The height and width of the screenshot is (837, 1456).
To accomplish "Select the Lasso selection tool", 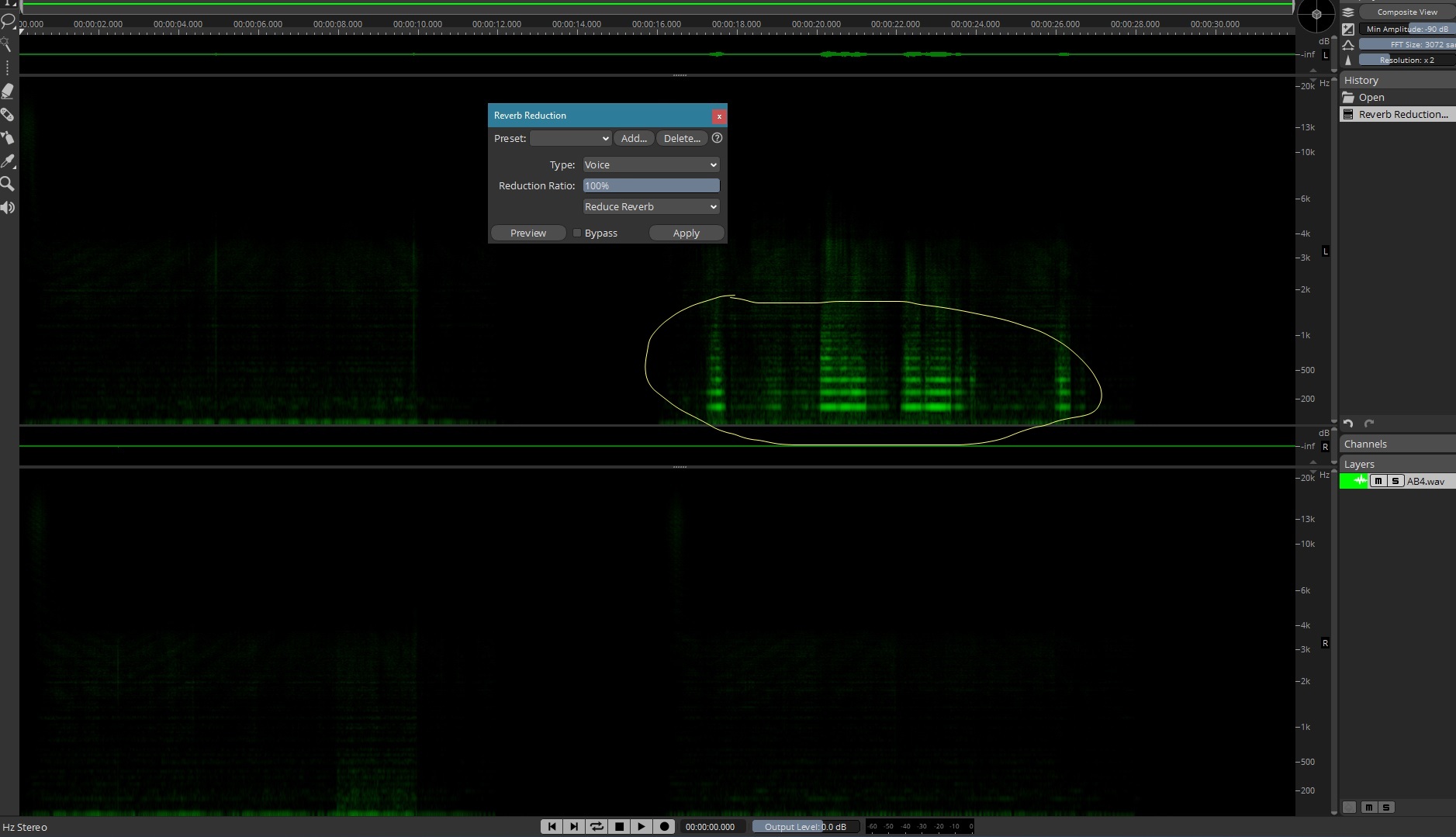I will (x=8, y=22).
